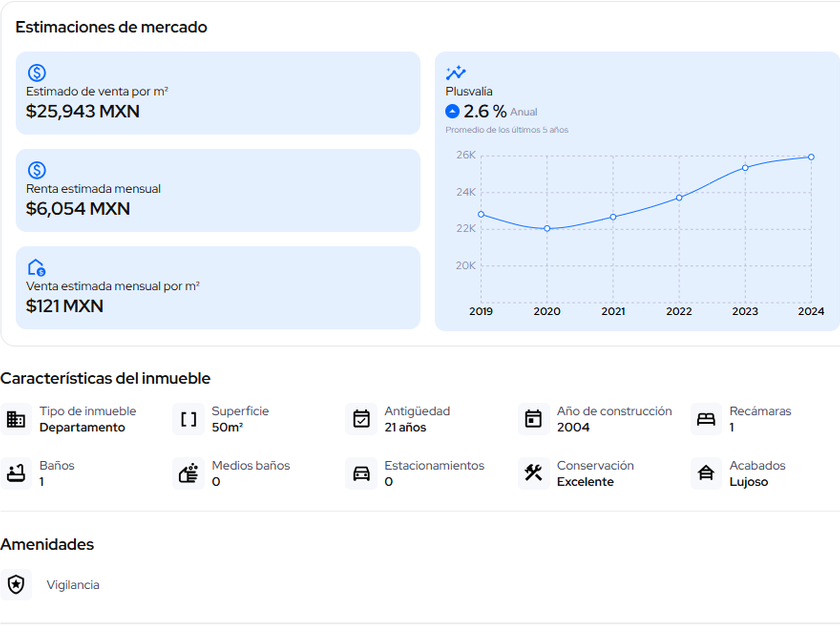The width and height of the screenshot is (840, 630).
Task: Click the dollar icon above Estimado de venta
Action: (x=37, y=73)
